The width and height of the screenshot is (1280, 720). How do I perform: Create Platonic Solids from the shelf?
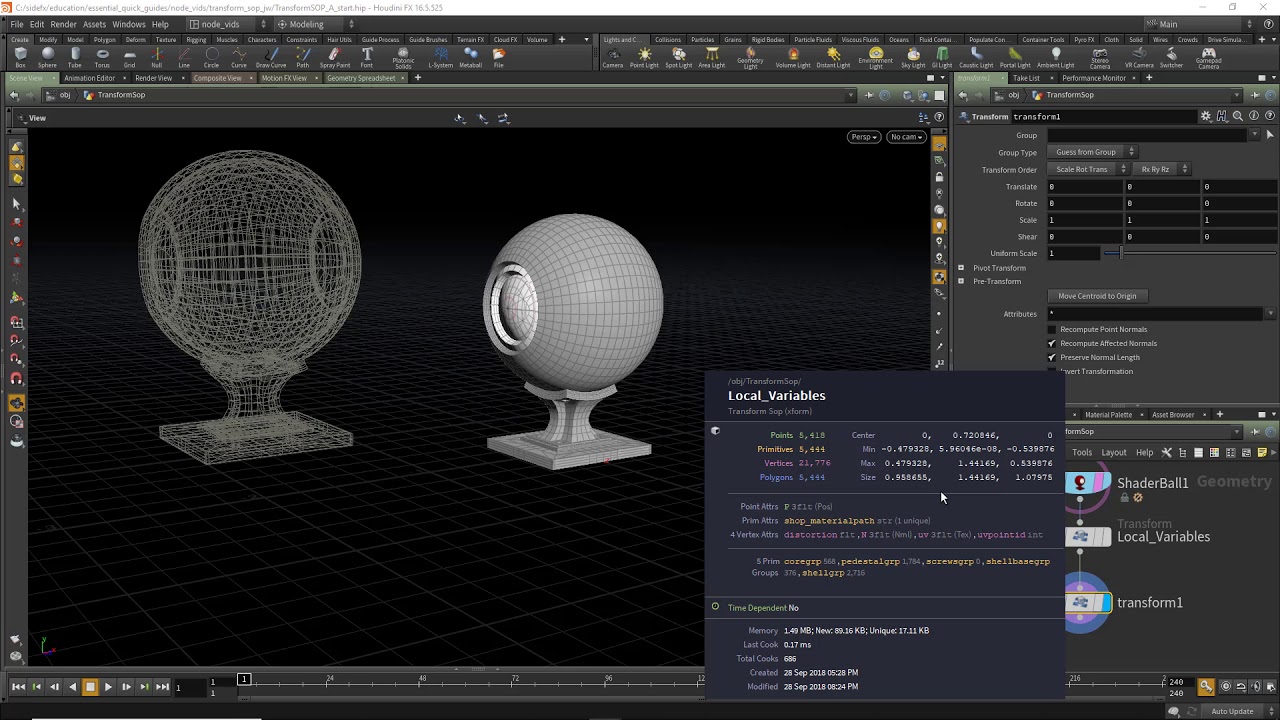(403, 60)
